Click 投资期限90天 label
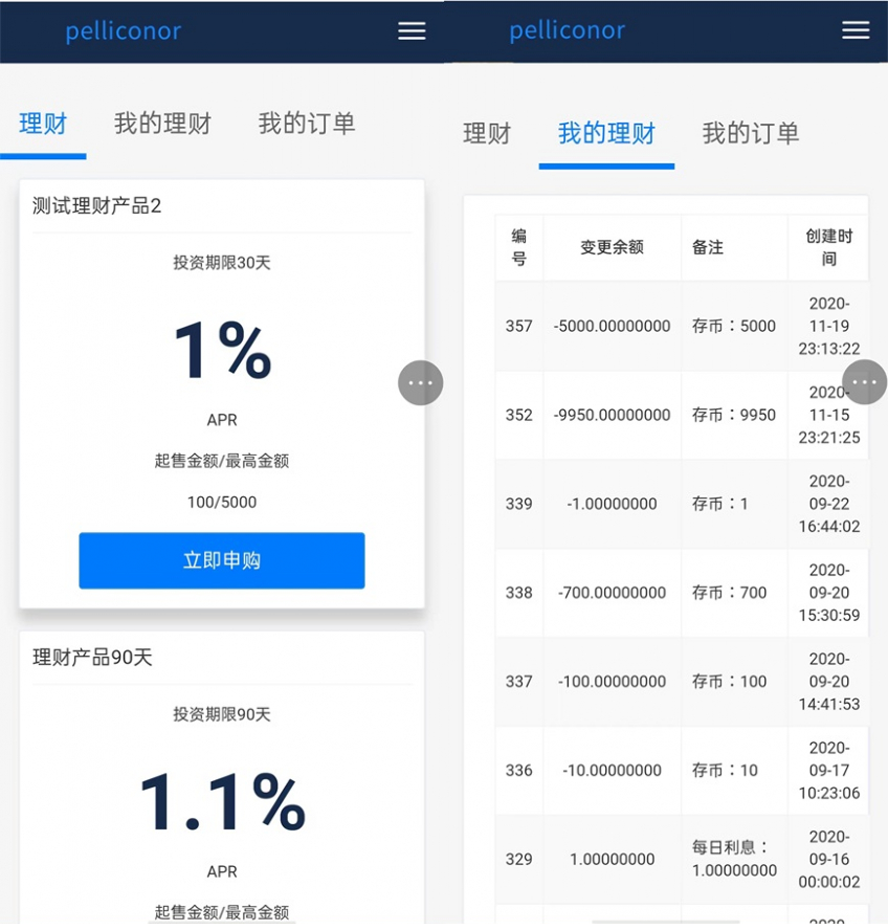Screen dimensions: 888x924 pyautogui.click(x=222, y=715)
